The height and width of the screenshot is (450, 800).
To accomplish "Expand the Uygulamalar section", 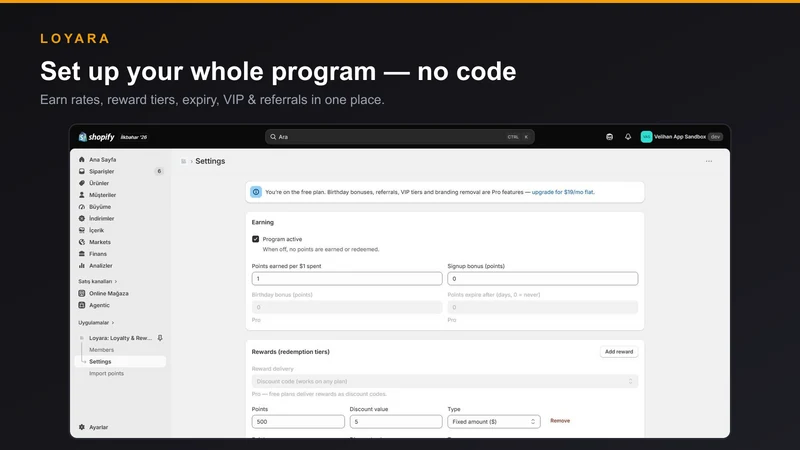I will [96, 322].
